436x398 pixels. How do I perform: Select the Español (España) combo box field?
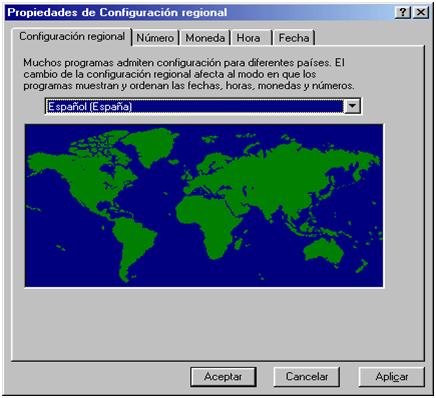click(203, 106)
